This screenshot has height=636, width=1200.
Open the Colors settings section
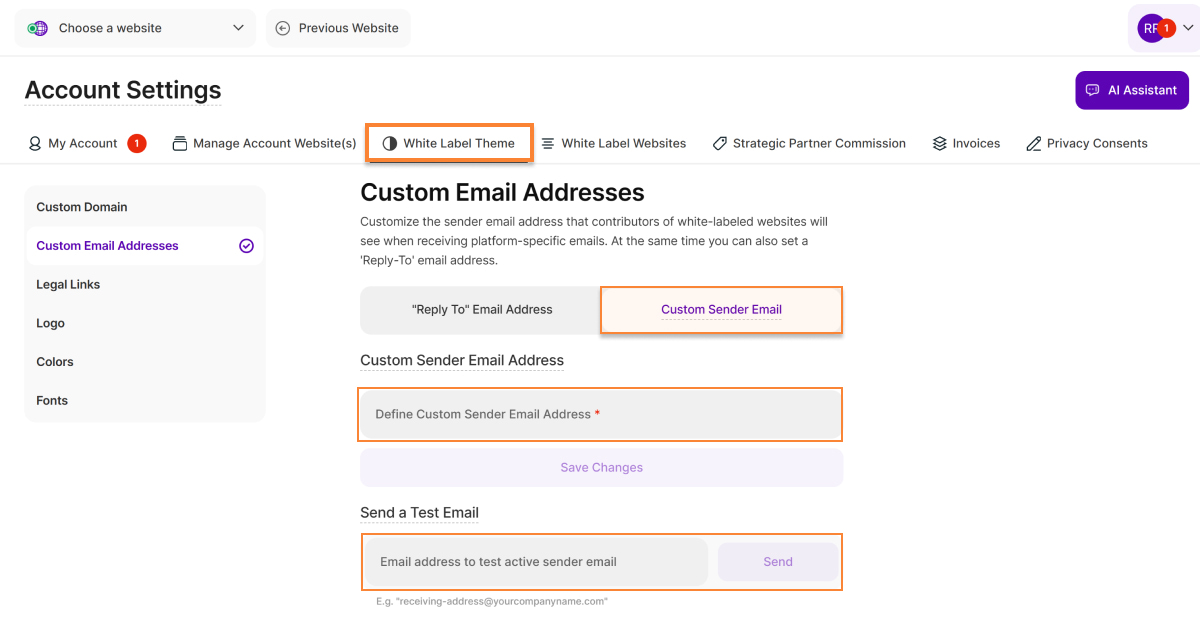(55, 362)
